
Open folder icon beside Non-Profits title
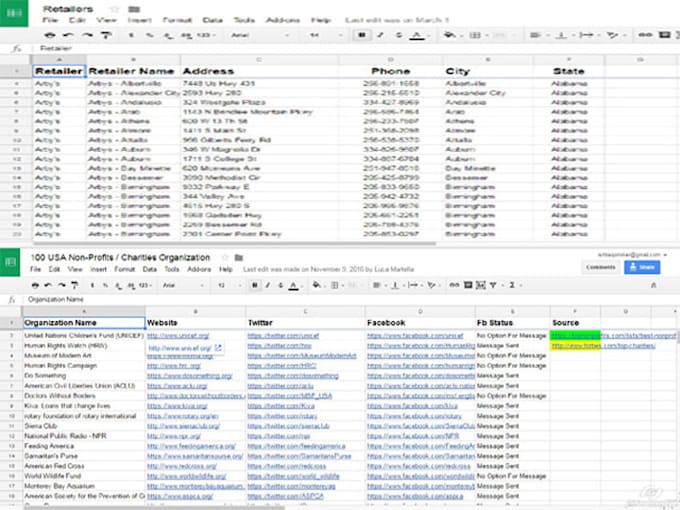(x=239, y=258)
